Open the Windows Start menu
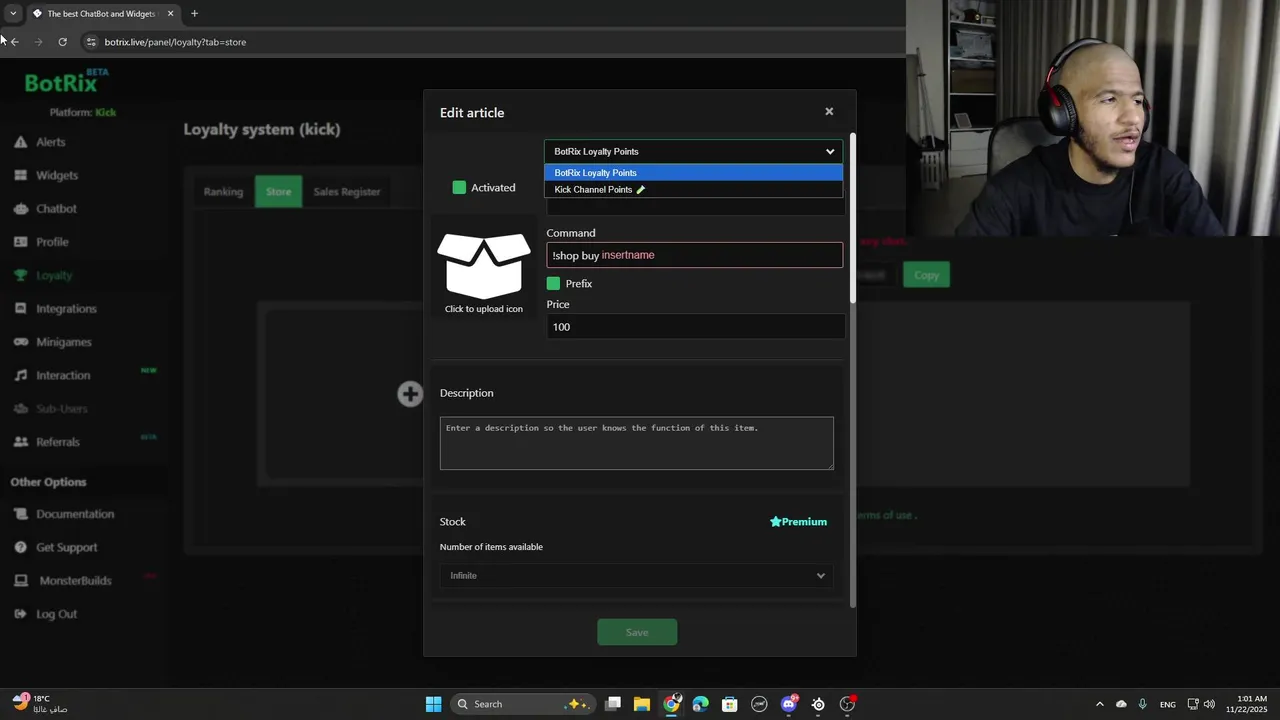This screenshot has height=720, width=1280. coord(433,704)
